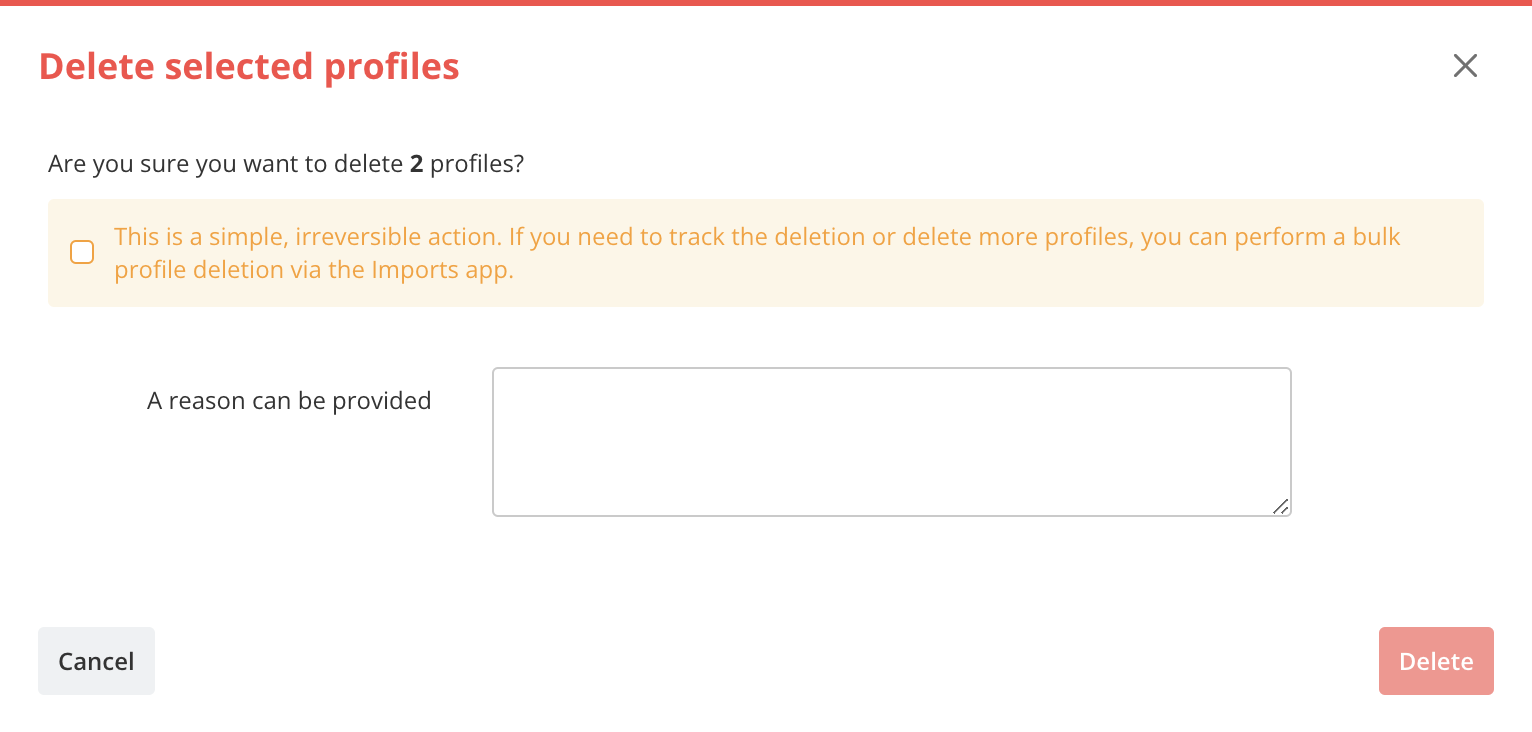Viewport: 1532px width, 732px height.
Task: Click Cancel to abort deletion
Action: (x=96, y=661)
